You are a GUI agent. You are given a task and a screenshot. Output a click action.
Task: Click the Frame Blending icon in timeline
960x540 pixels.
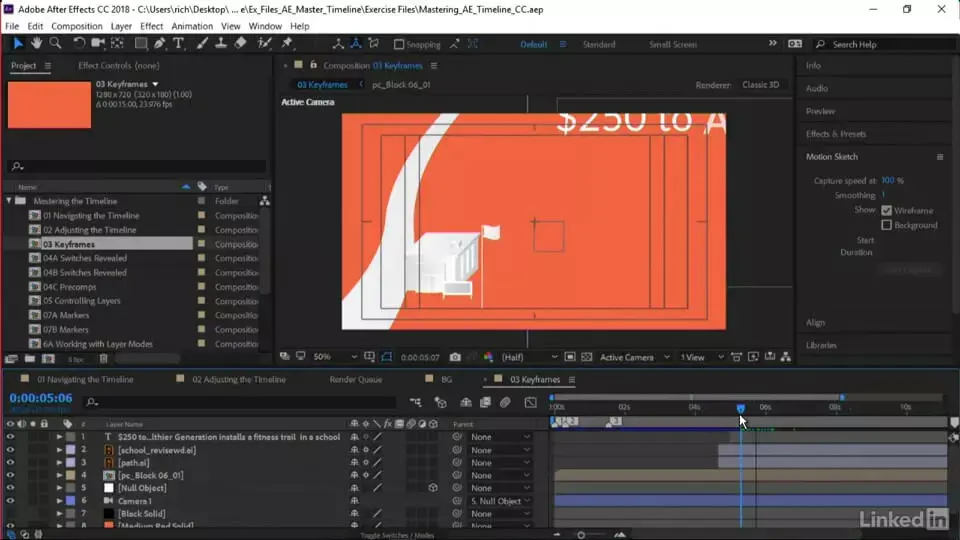tap(486, 402)
